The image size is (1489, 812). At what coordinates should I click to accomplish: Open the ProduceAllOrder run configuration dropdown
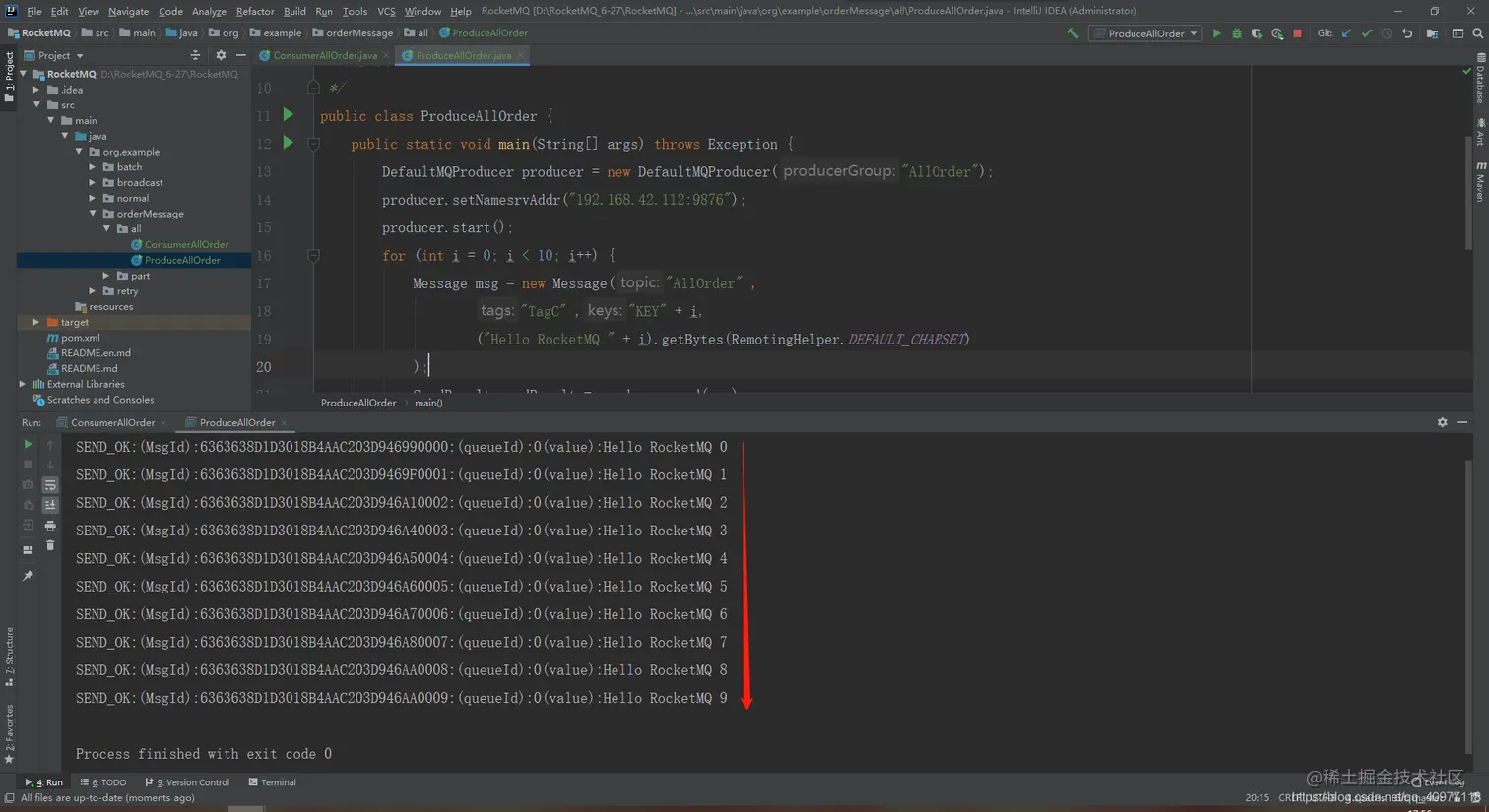point(1146,33)
